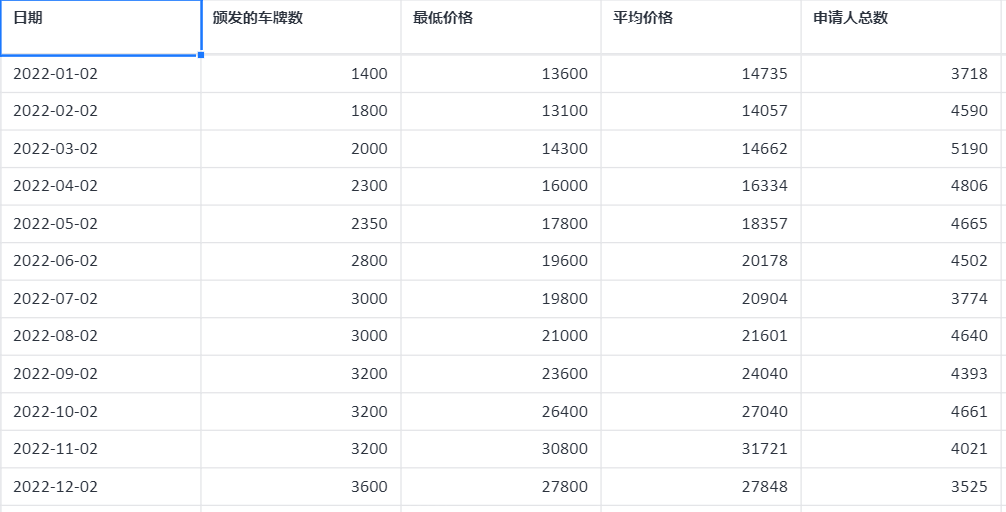1006x512 pixels.
Task: Select the average price value 21601
Action: click(700, 336)
